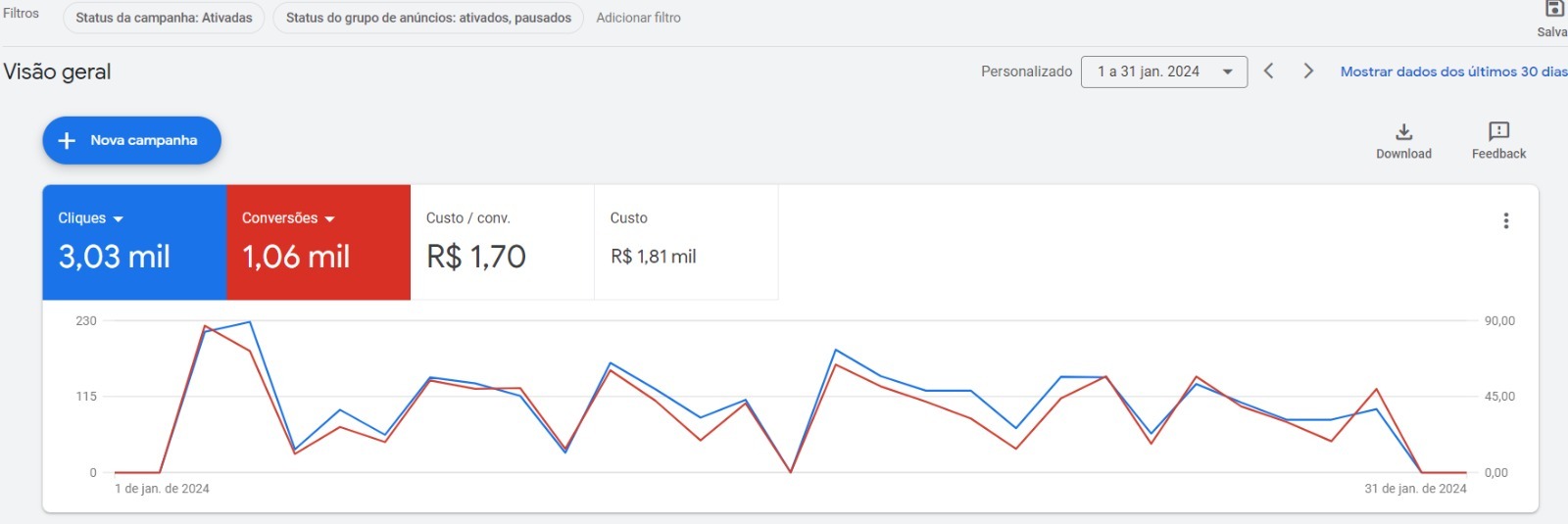Click the R$ 1,81 mil cost value
Viewport: 1568px width, 524px height.
[x=653, y=257]
